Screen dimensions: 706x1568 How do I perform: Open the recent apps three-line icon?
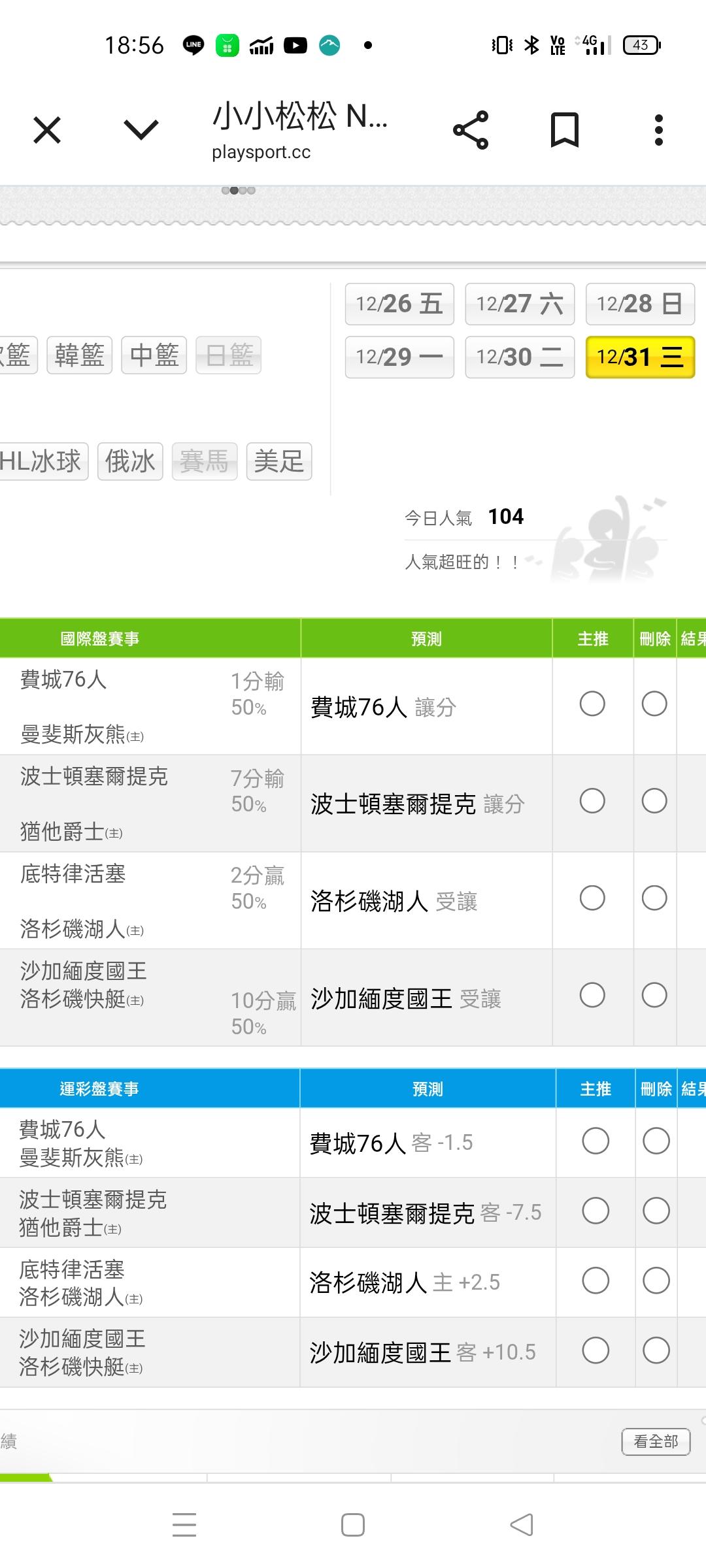point(184,1525)
